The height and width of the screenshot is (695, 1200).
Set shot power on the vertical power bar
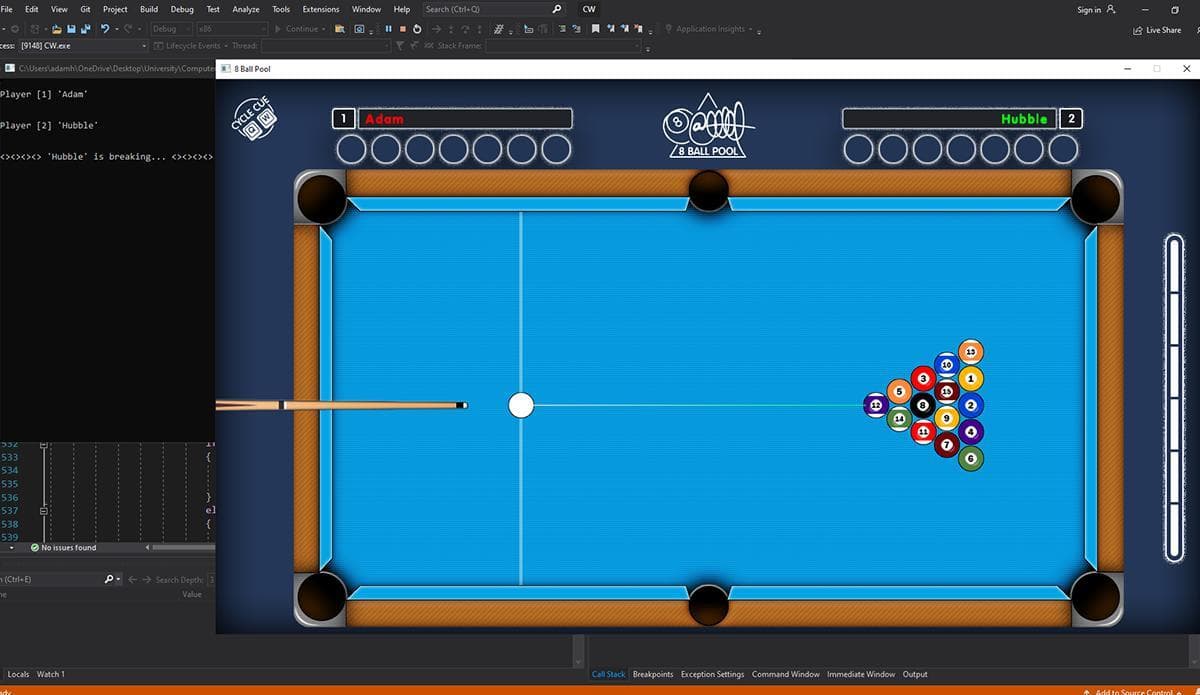(x=1176, y=397)
